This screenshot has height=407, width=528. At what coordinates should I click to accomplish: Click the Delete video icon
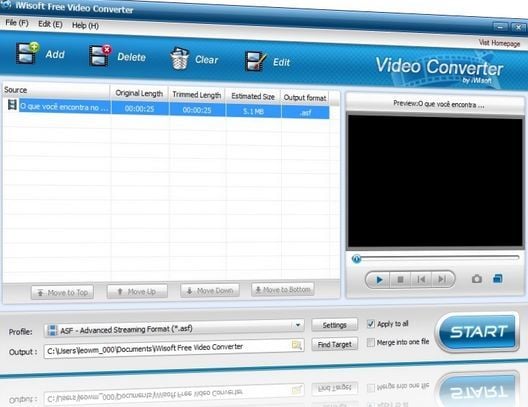(x=100, y=55)
